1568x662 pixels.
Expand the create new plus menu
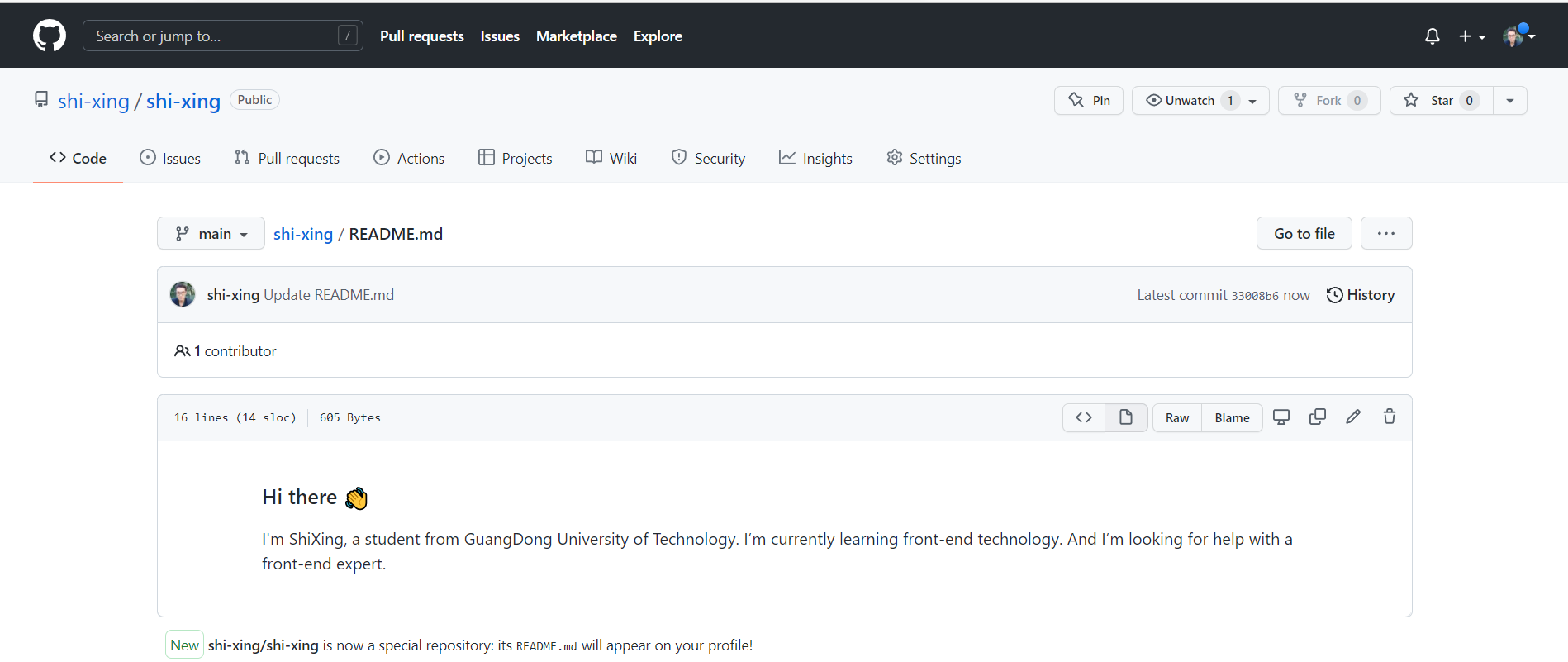pos(1471,36)
